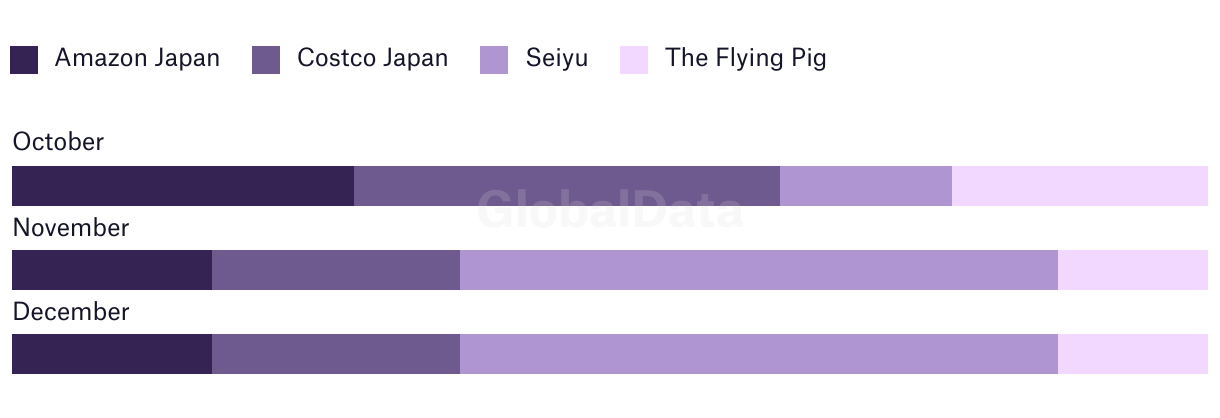Screen dimensions: 1220x418
Task: Click The Flying Pig legend swatch
Action: point(634,60)
